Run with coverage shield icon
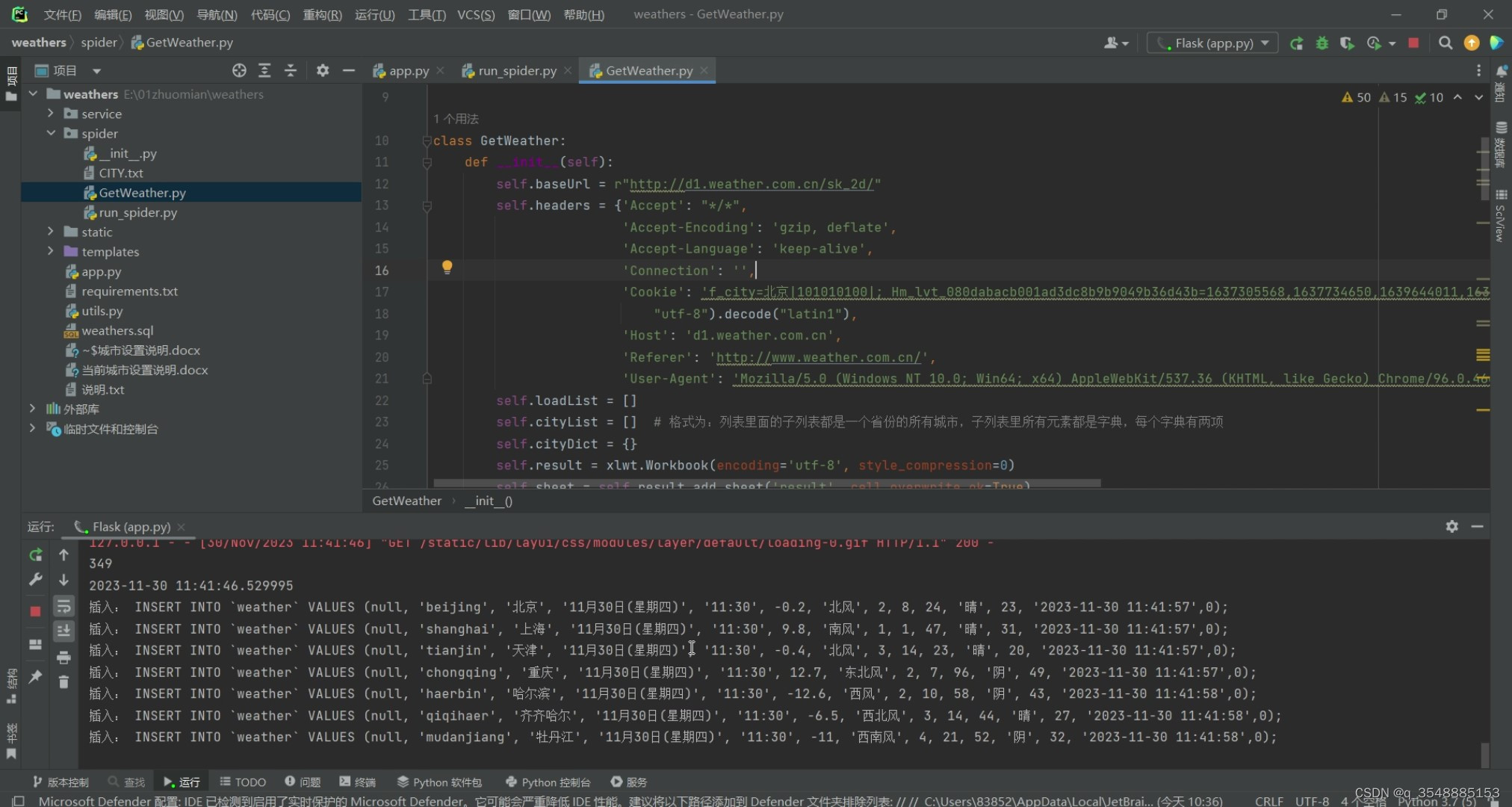 [1346, 43]
